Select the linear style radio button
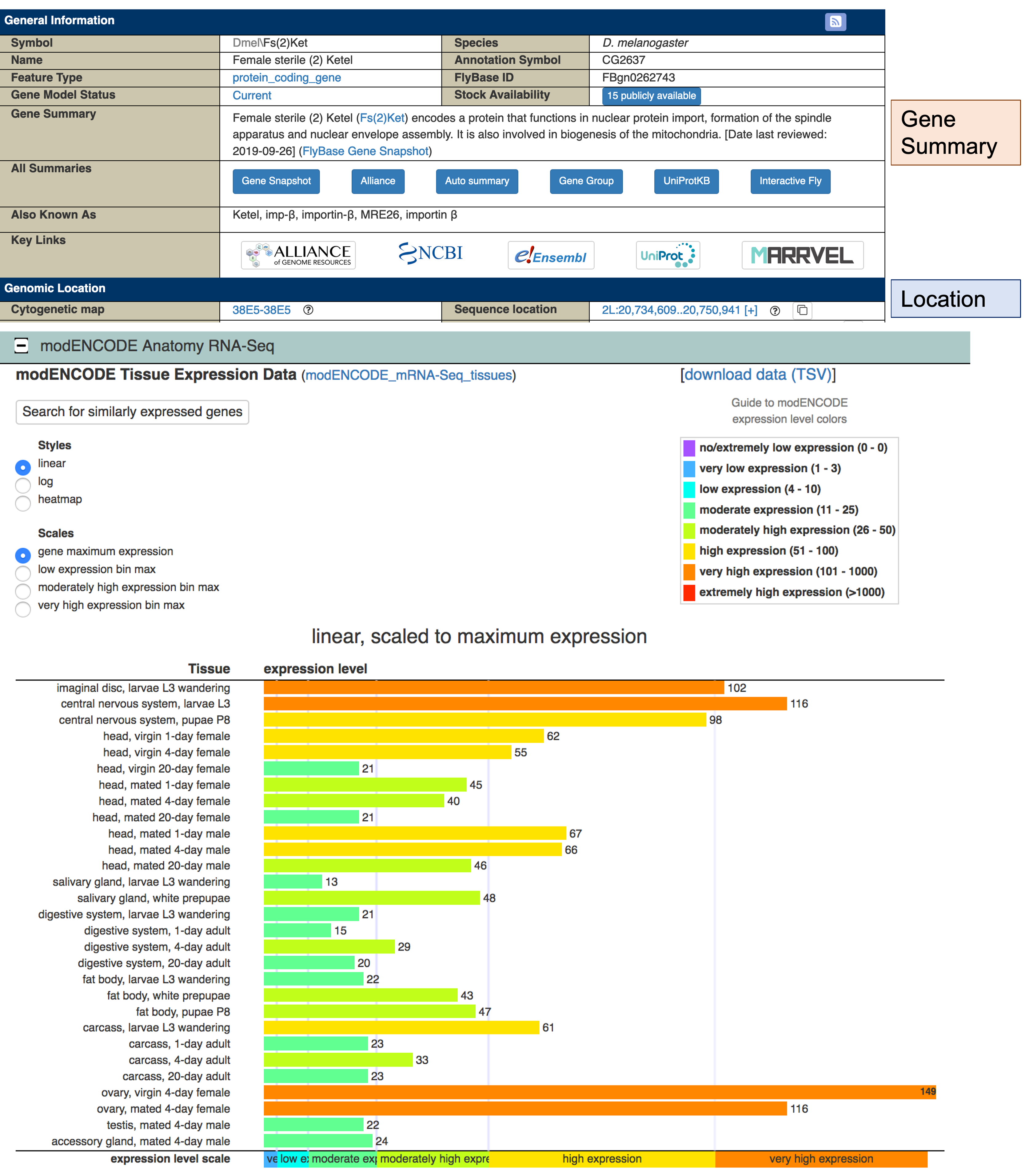This screenshot has width=1025, height=1176. (x=23, y=467)
